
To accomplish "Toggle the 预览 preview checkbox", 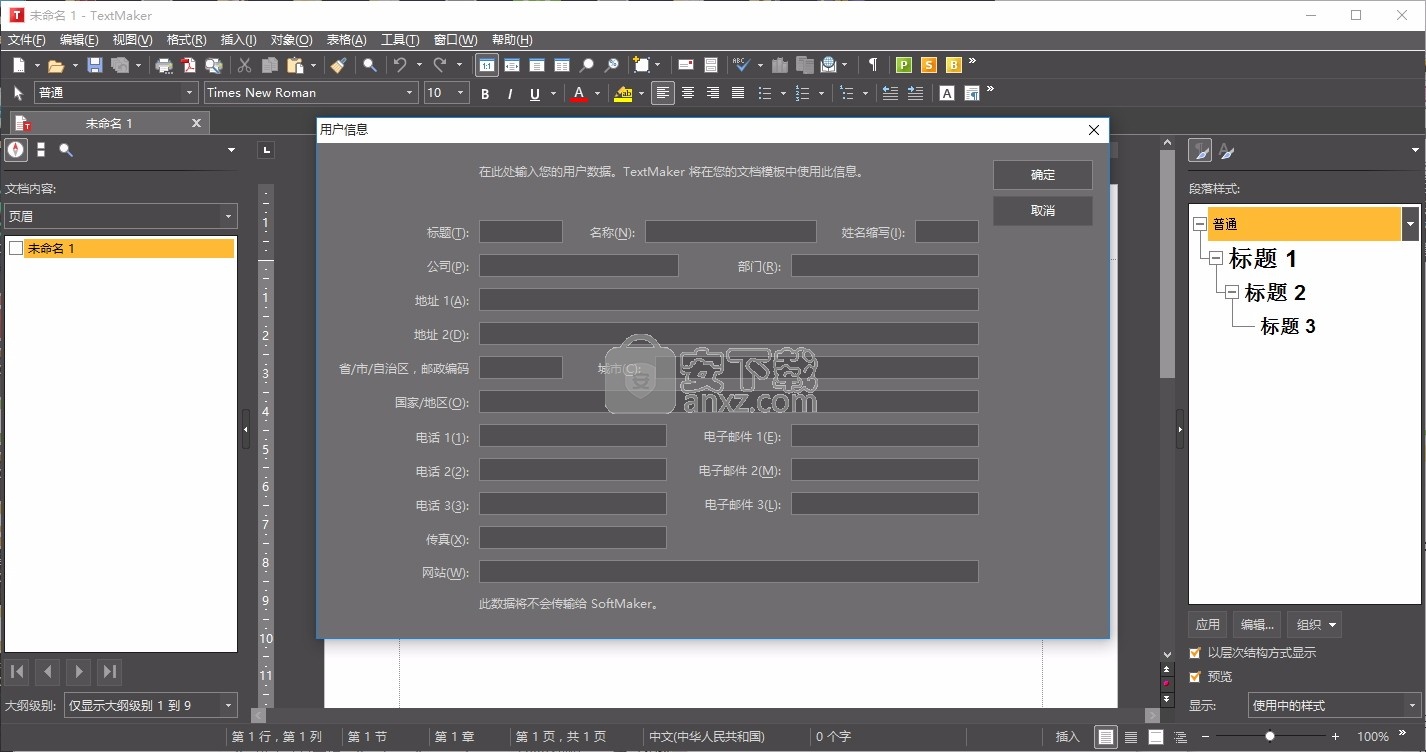I will [x=1195, y=677].
